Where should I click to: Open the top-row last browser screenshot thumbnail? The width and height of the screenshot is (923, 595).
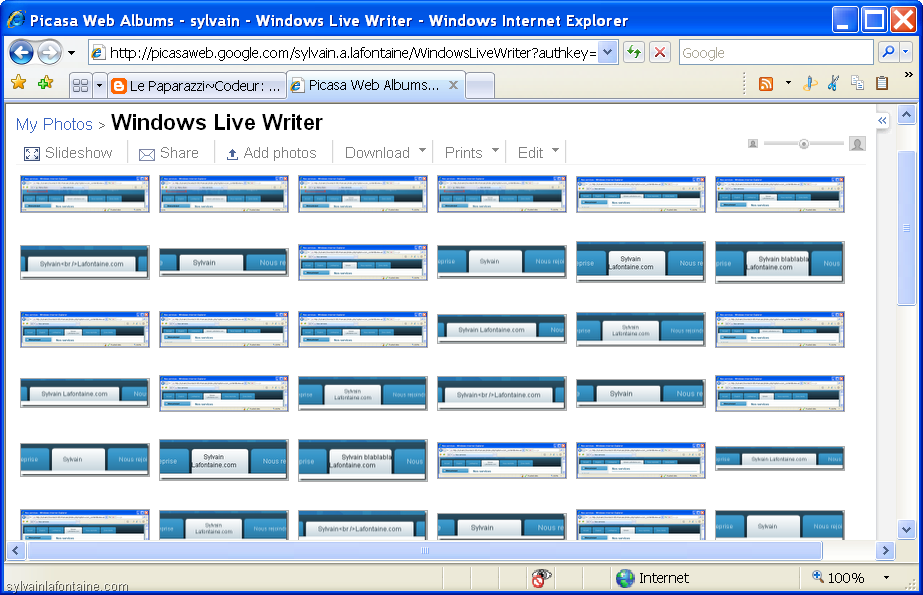coord(779,194)
